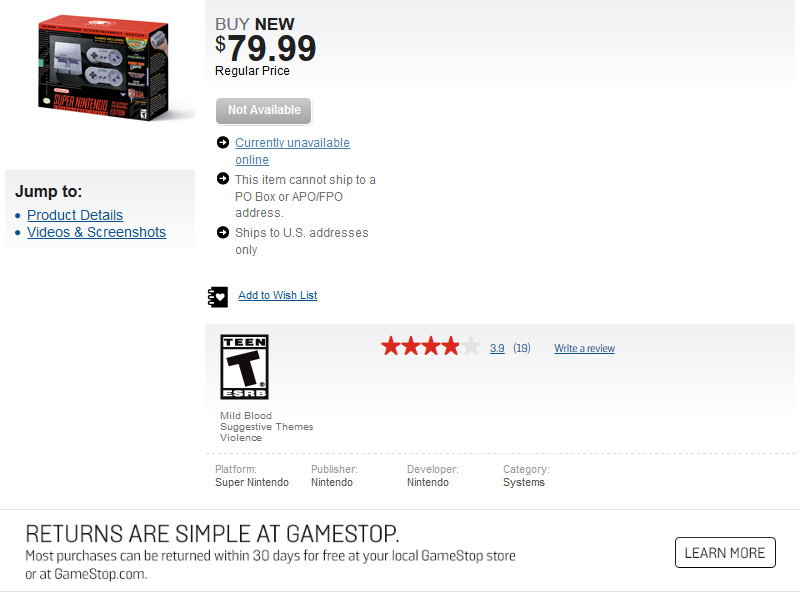Jump to Videos & Screenshots section
800x595 pixels.
point(96,233)
